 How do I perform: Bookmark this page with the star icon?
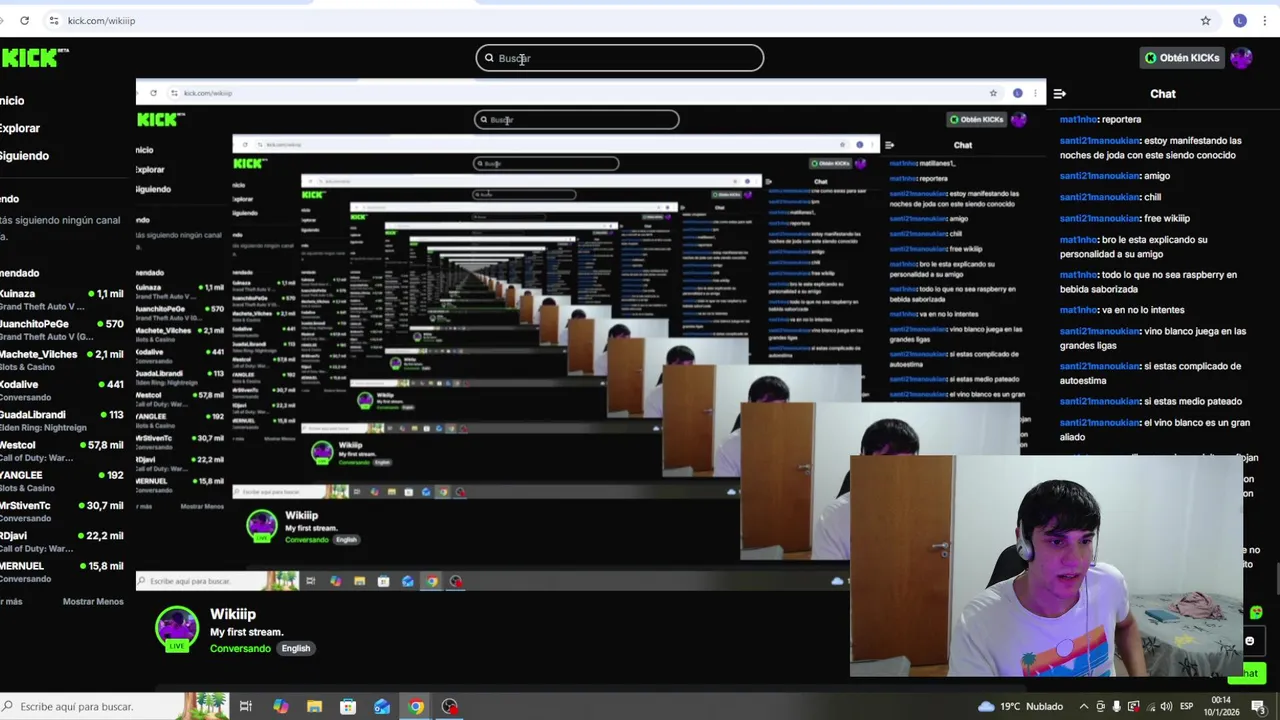(x=1205, y=20)
